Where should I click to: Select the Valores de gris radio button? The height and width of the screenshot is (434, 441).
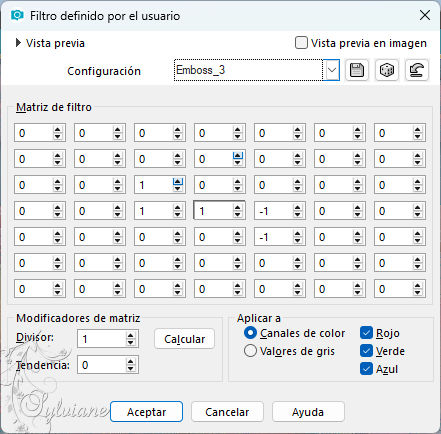click(250, 351)
